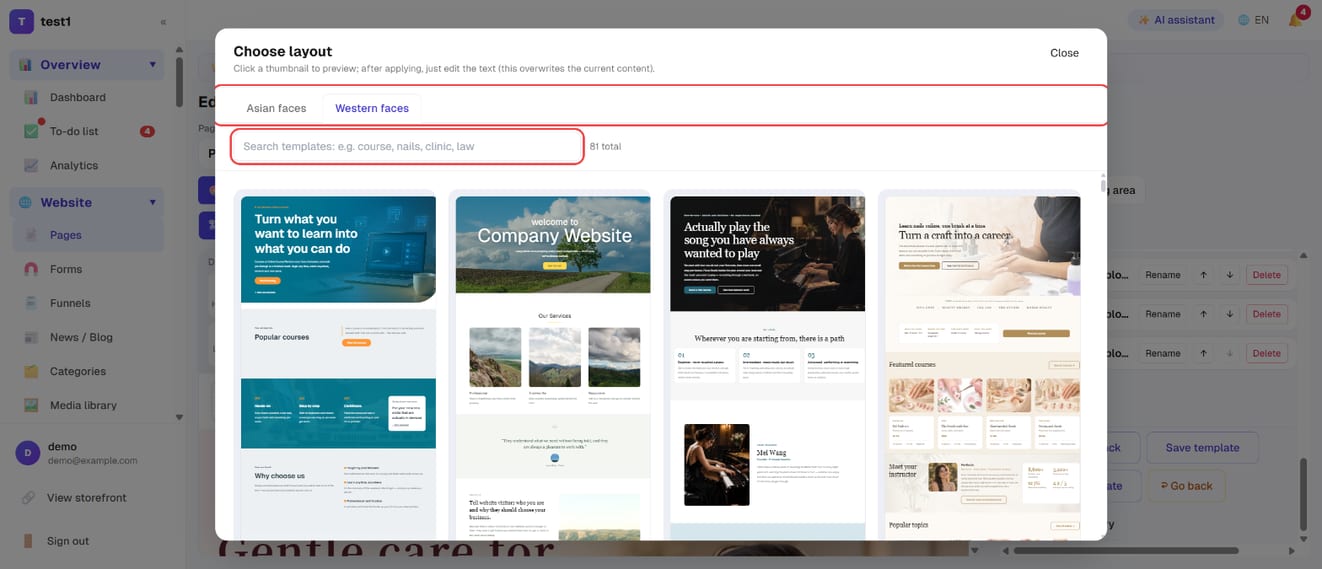The image size is (1322, 569).
Task: Click the Sign out door icon
Action: (29, 541)
